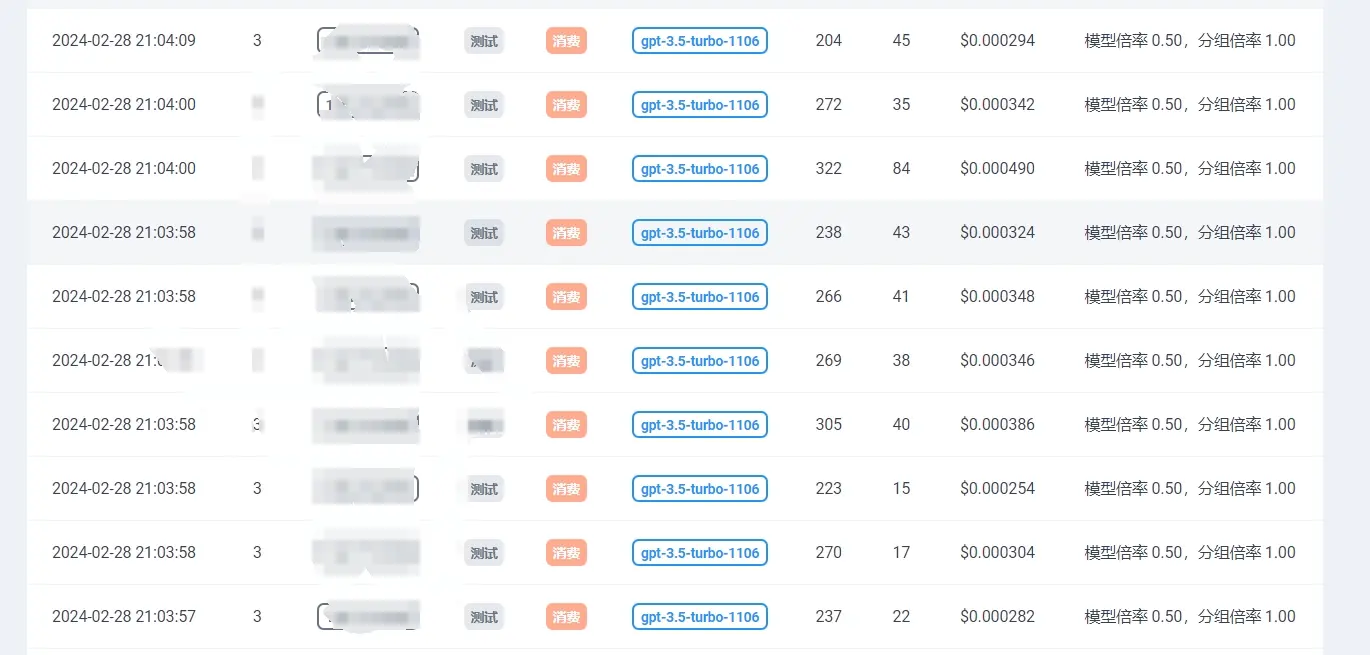This screenshot has width=1370, height=655.
Task: Click the gpt-3.5-turbo-1106 tag in the $0.000304 row
Action: (x=700, y=553)
